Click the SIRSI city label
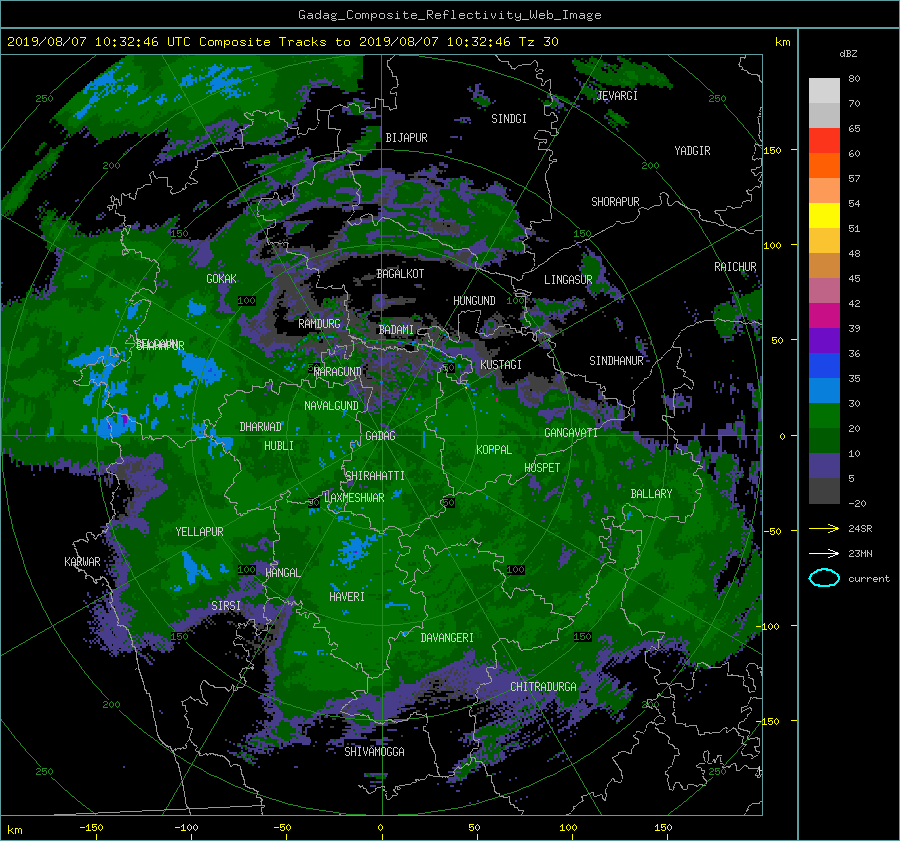Viewport: 900px width, 841px height. [x=226, y=606]
